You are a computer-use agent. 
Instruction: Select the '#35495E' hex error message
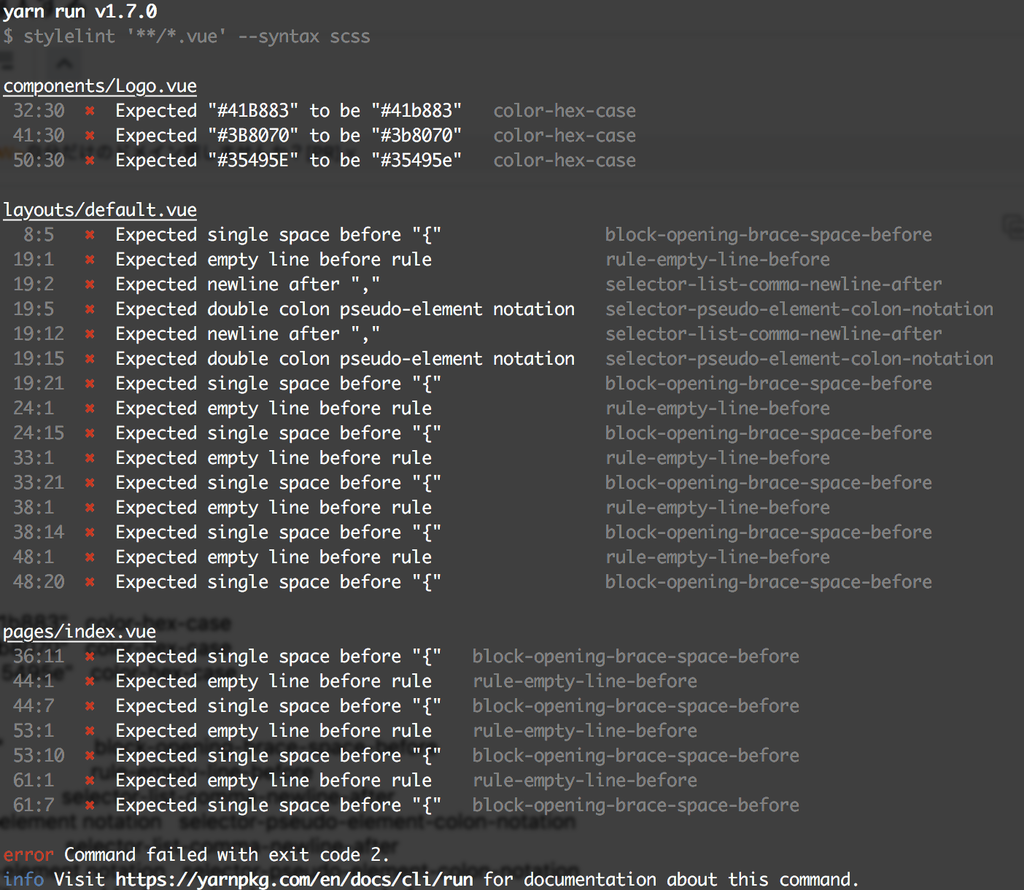(x=289, y=161)
